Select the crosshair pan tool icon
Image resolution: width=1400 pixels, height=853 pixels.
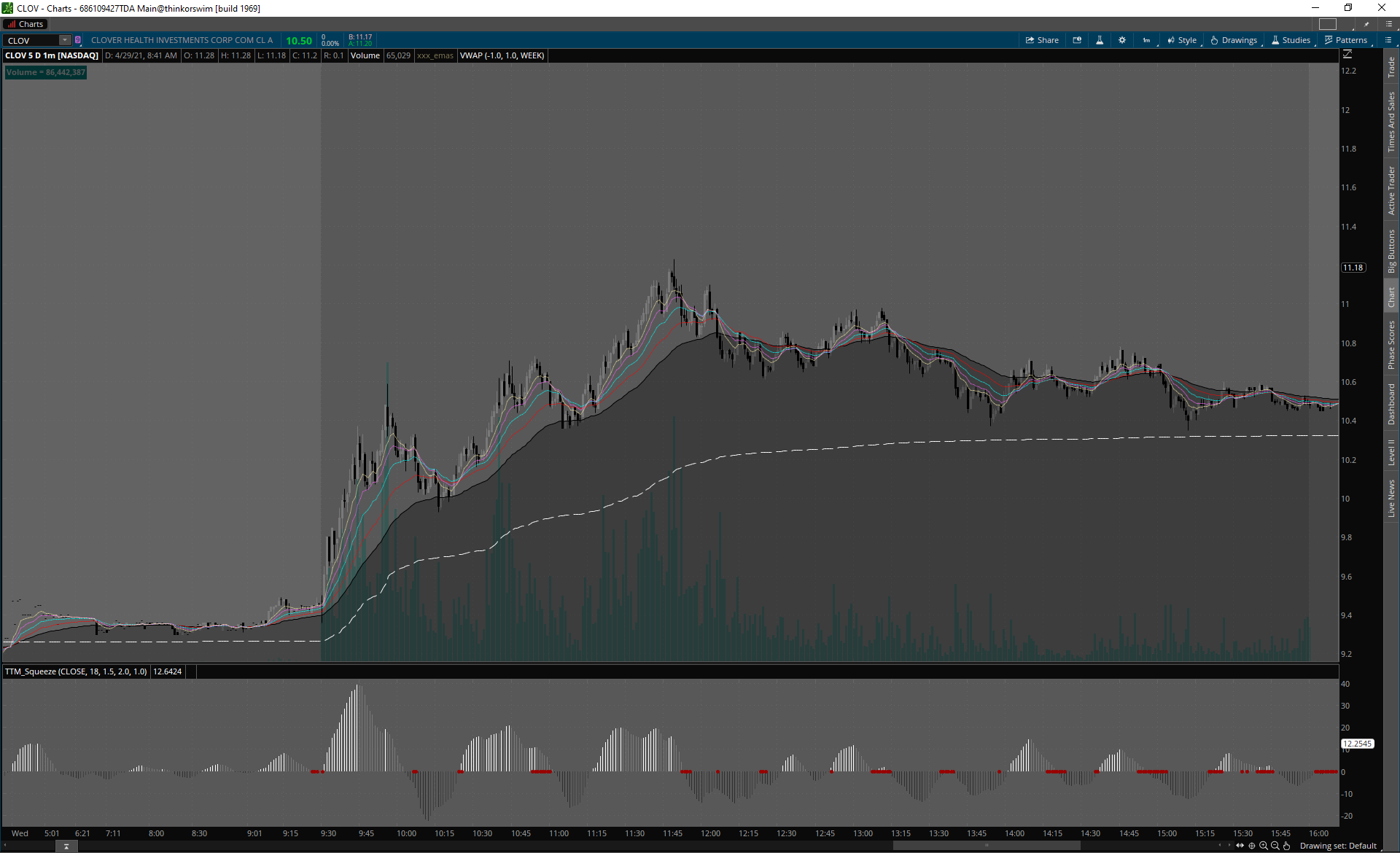click(x=1252, y=846)
